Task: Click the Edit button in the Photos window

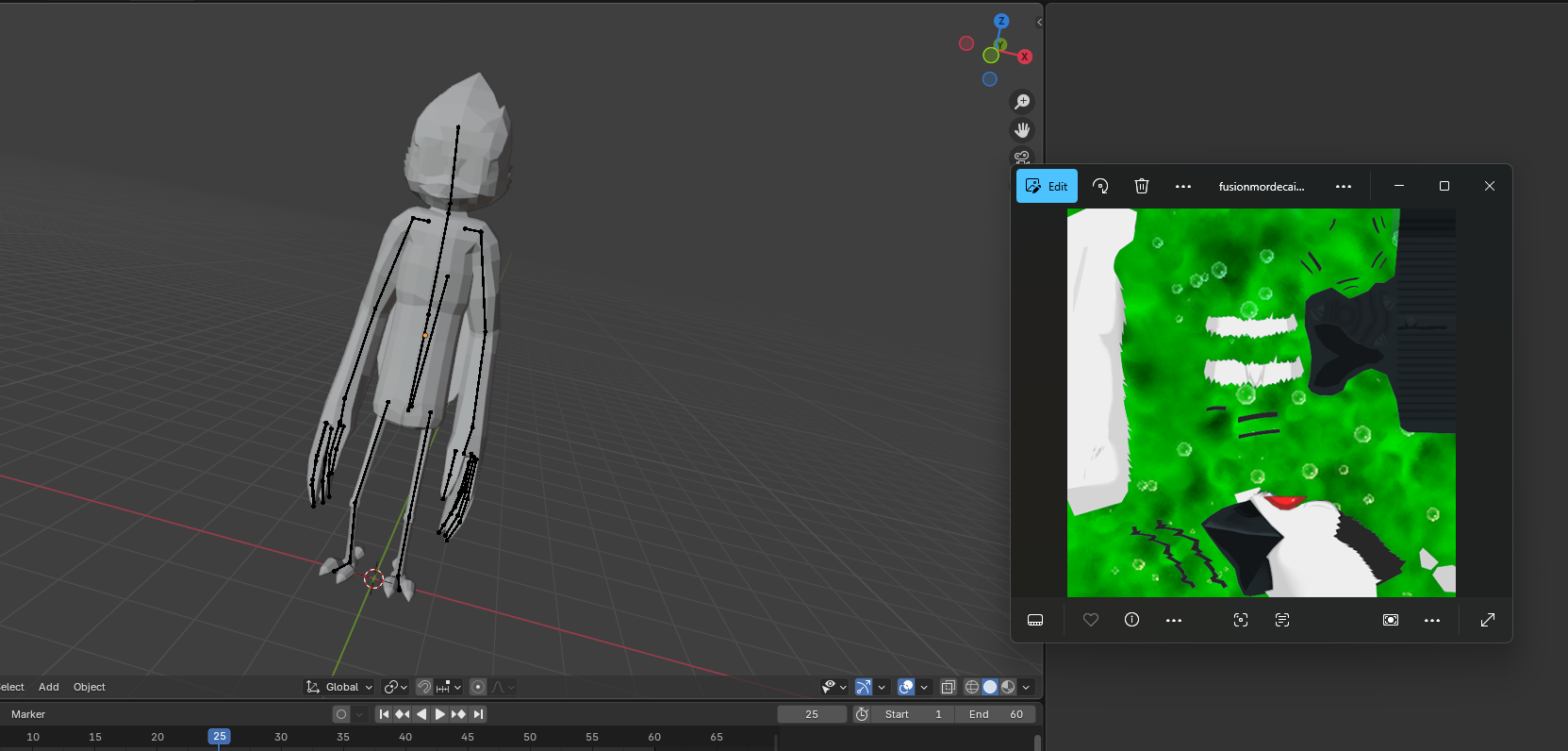Action: 1047,186
